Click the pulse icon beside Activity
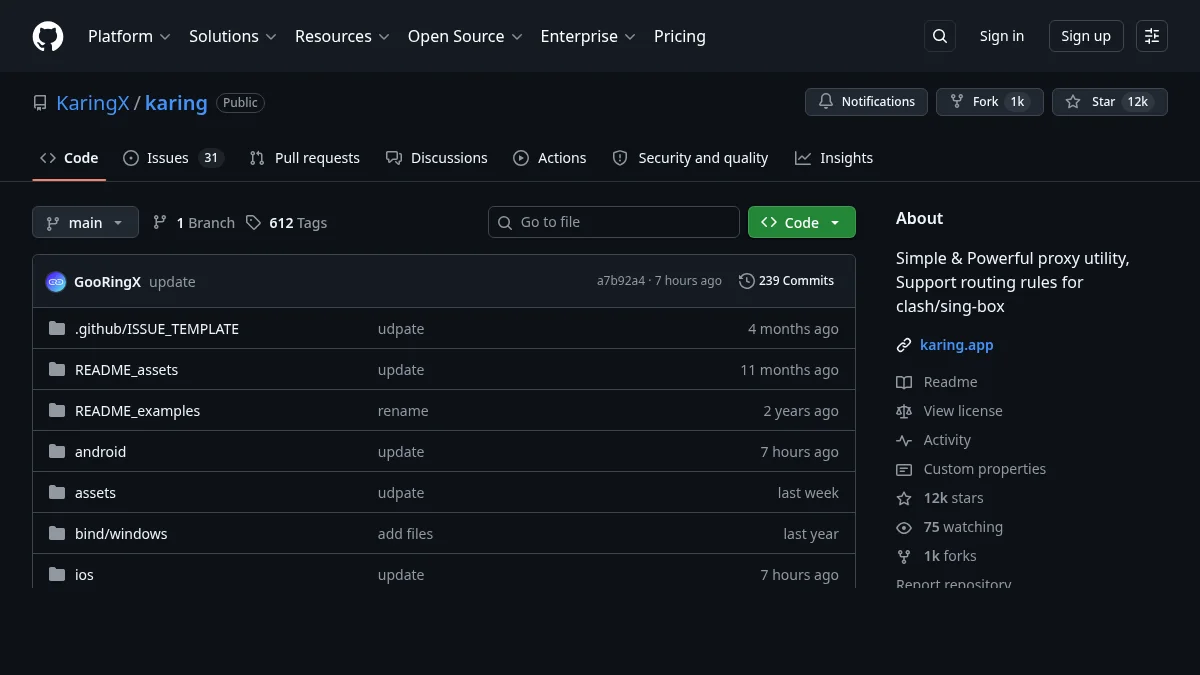Screen dimensions: 1200x675 tap(904, 440)
